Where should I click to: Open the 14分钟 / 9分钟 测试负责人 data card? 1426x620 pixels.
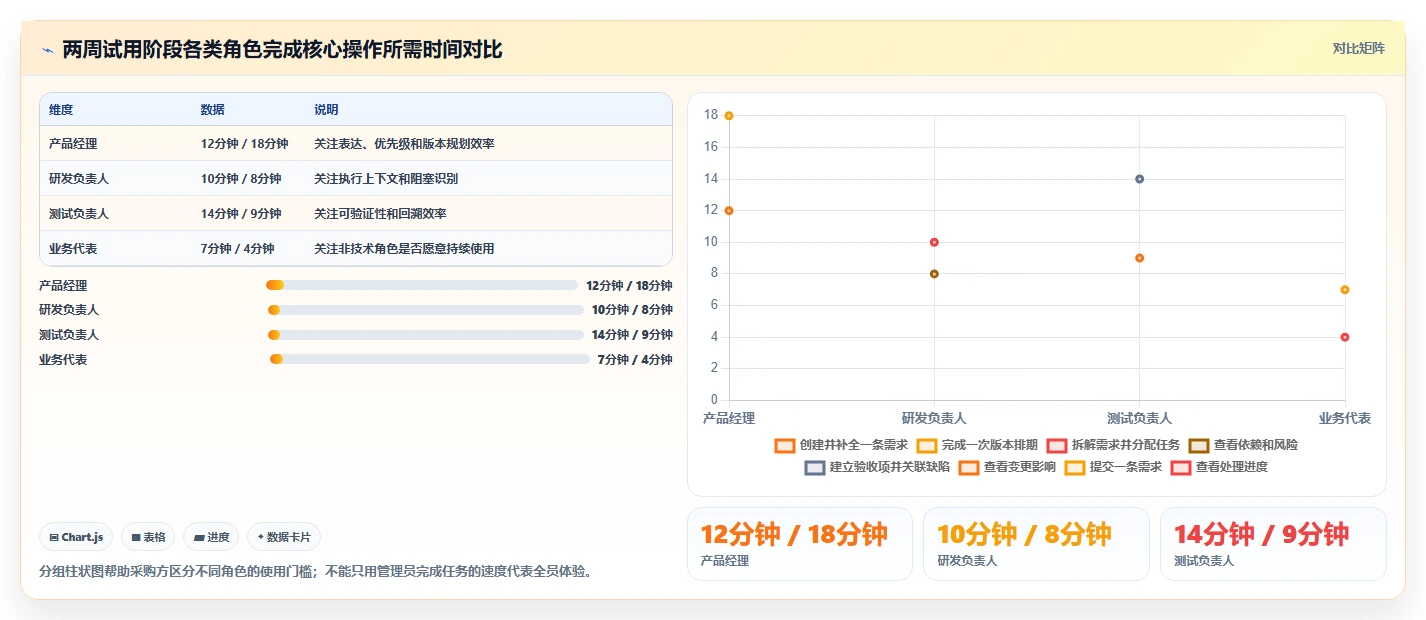coord(1273,544)
